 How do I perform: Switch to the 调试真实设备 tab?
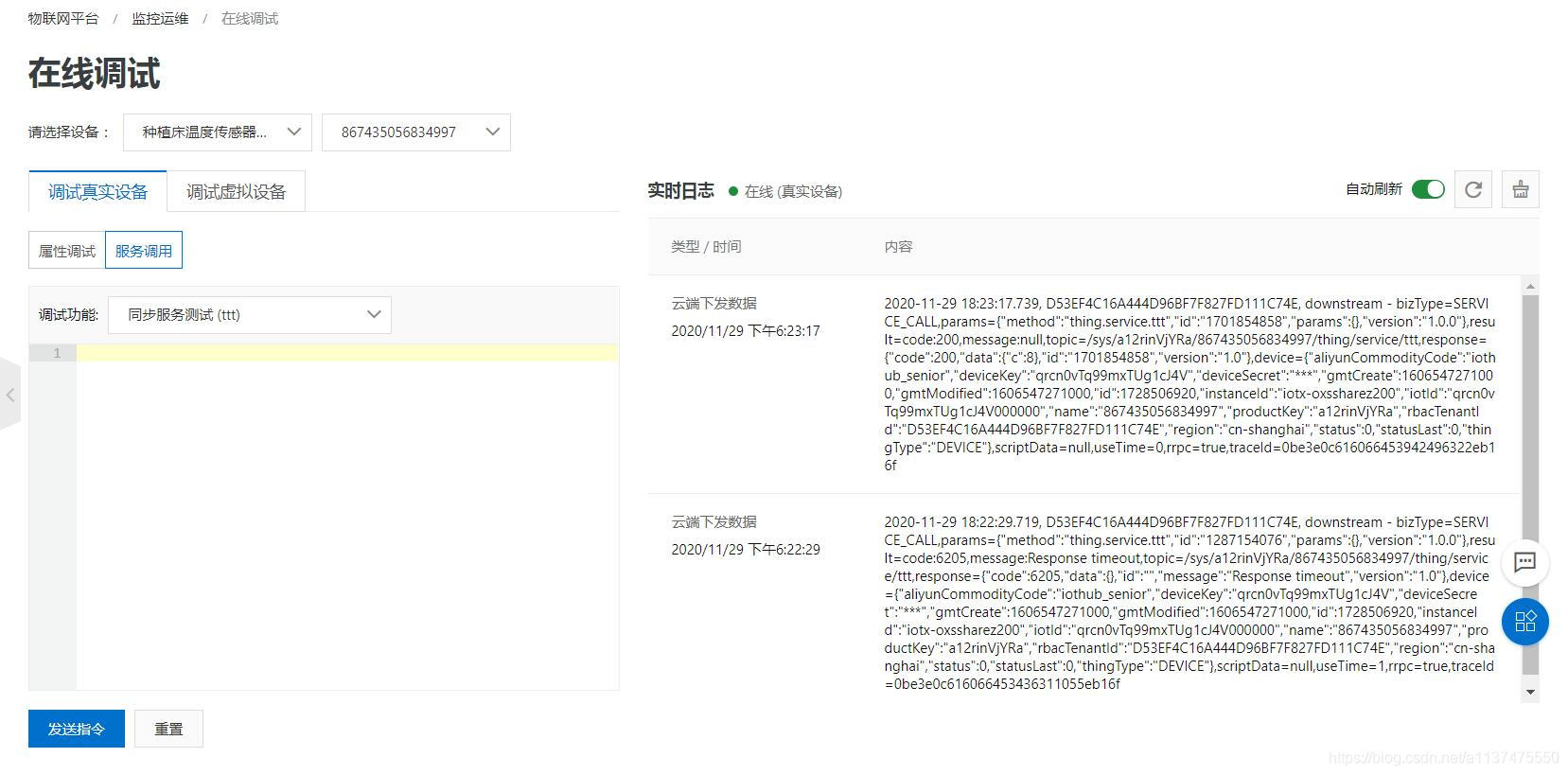(98, 192)
